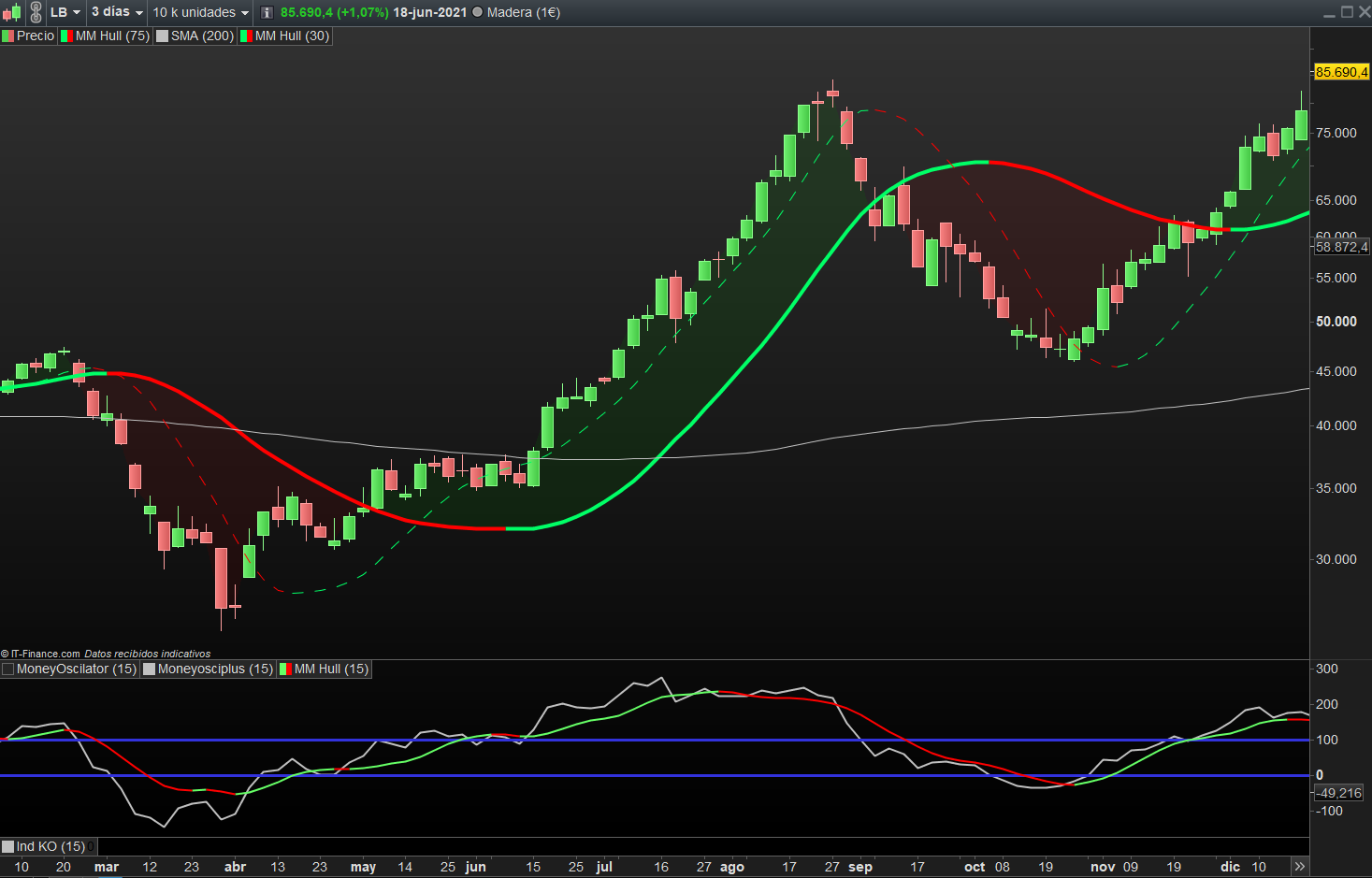
Task: Click the IT-Finance.com copyright link
Action: (x=40, y=654)
